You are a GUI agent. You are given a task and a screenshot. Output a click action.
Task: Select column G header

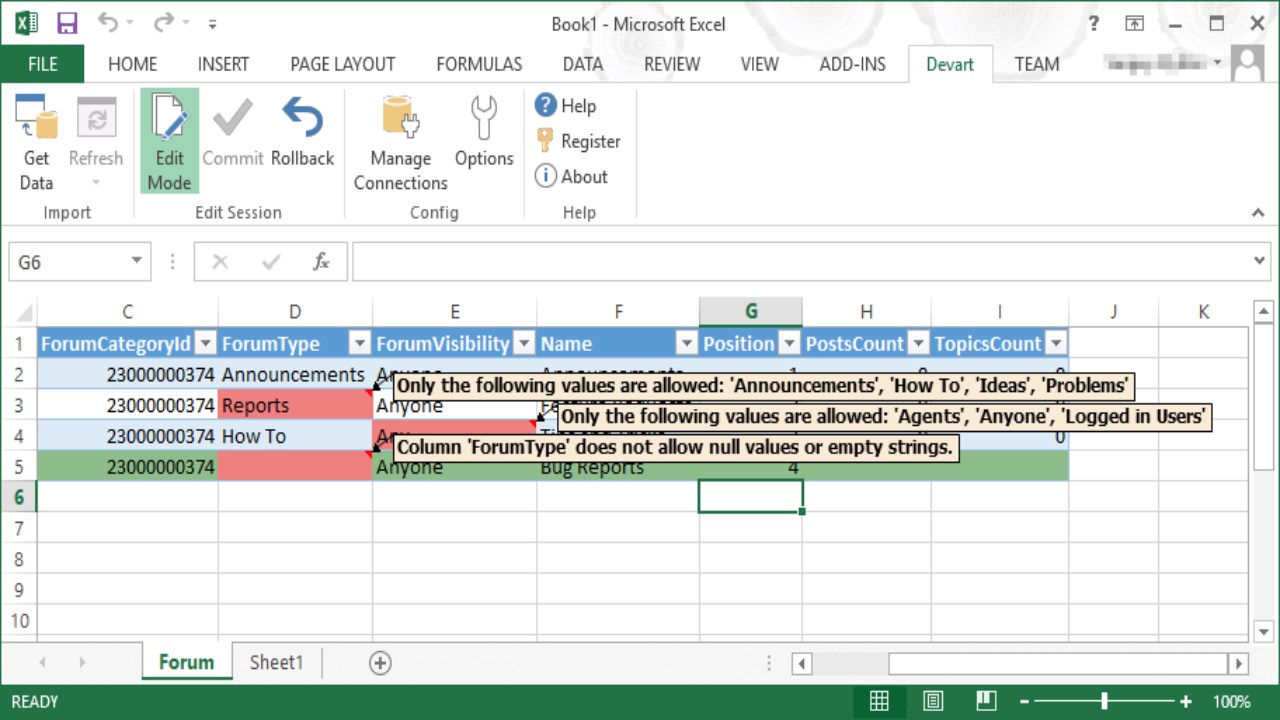point(751,312)
